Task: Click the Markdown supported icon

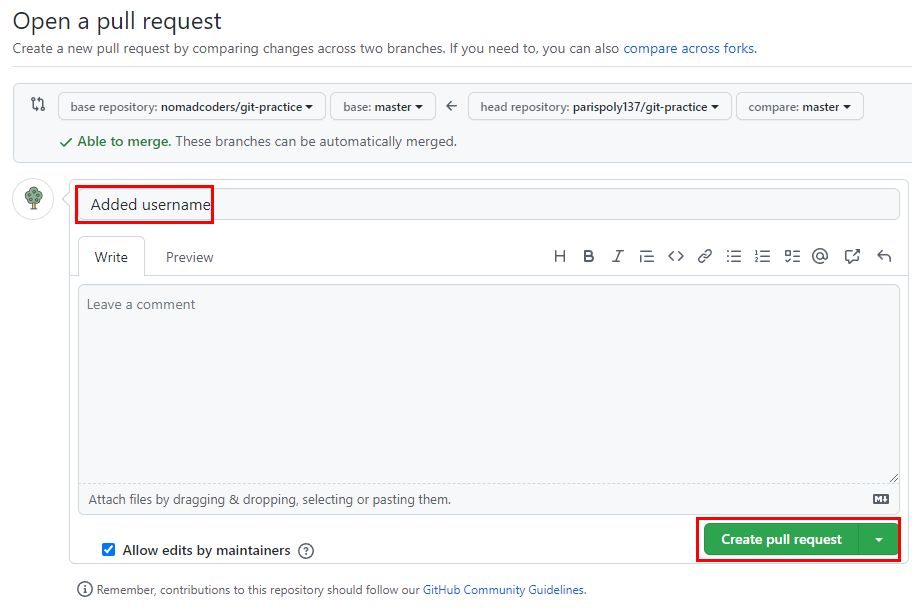Action: (x=881, y=499)
